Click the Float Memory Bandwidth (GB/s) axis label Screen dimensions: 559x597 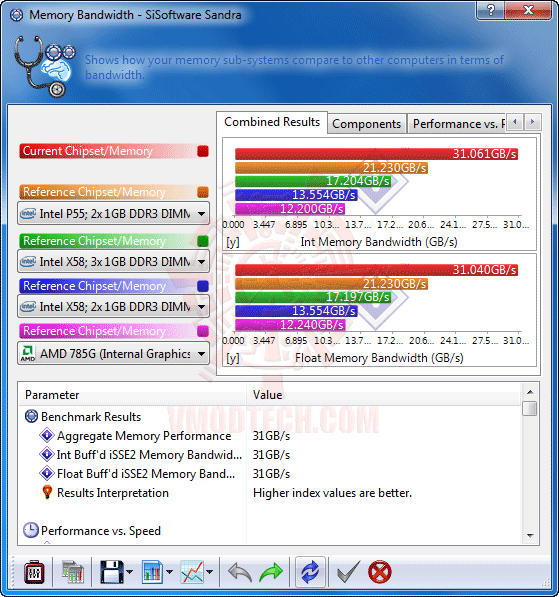point(379,358)
